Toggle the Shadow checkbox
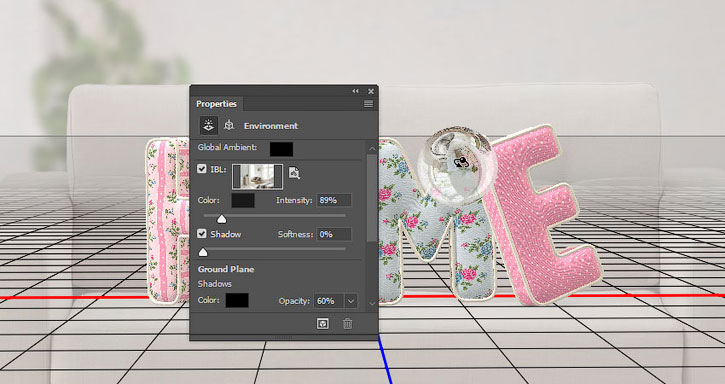 coord(202,234)
